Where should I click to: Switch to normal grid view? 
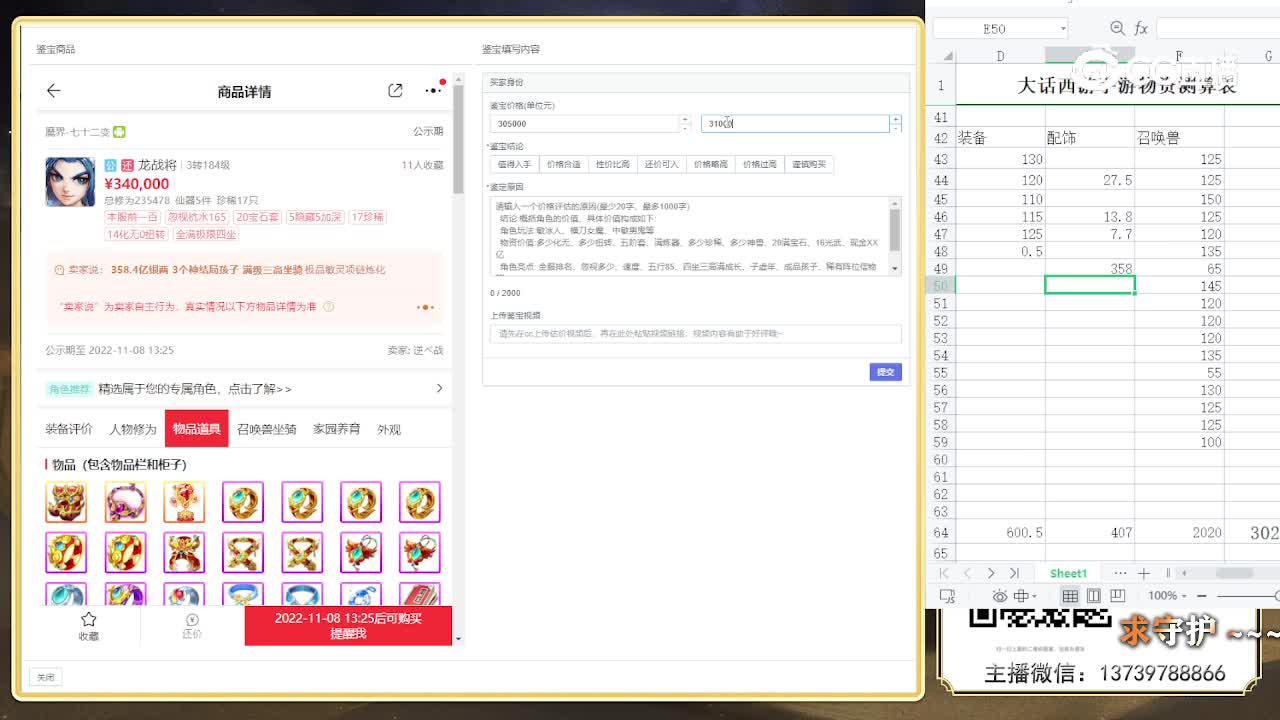pyautogui.click(x=1070, y=596)
